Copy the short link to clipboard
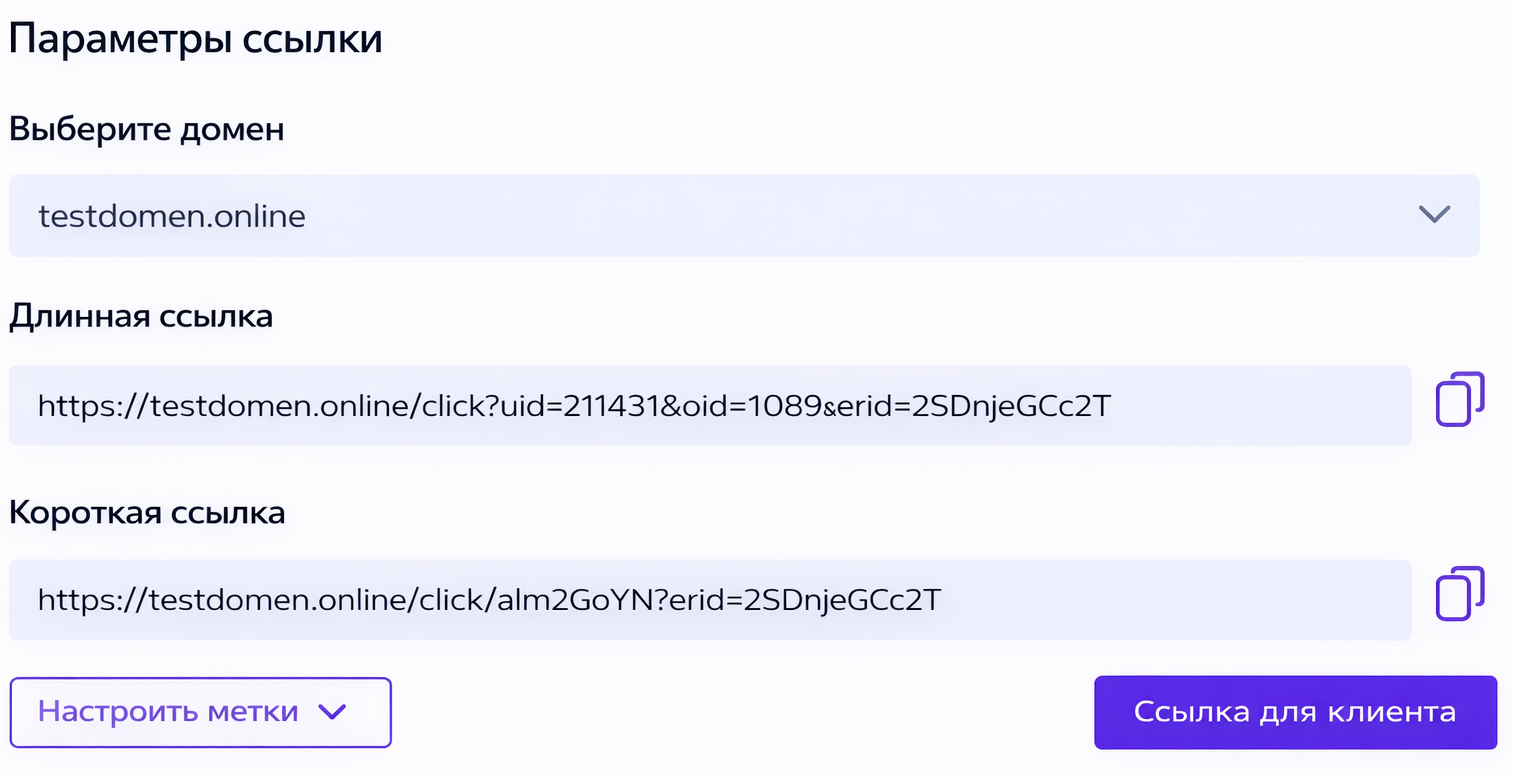The image size is (1513, 776). (x=1459, y=594)
